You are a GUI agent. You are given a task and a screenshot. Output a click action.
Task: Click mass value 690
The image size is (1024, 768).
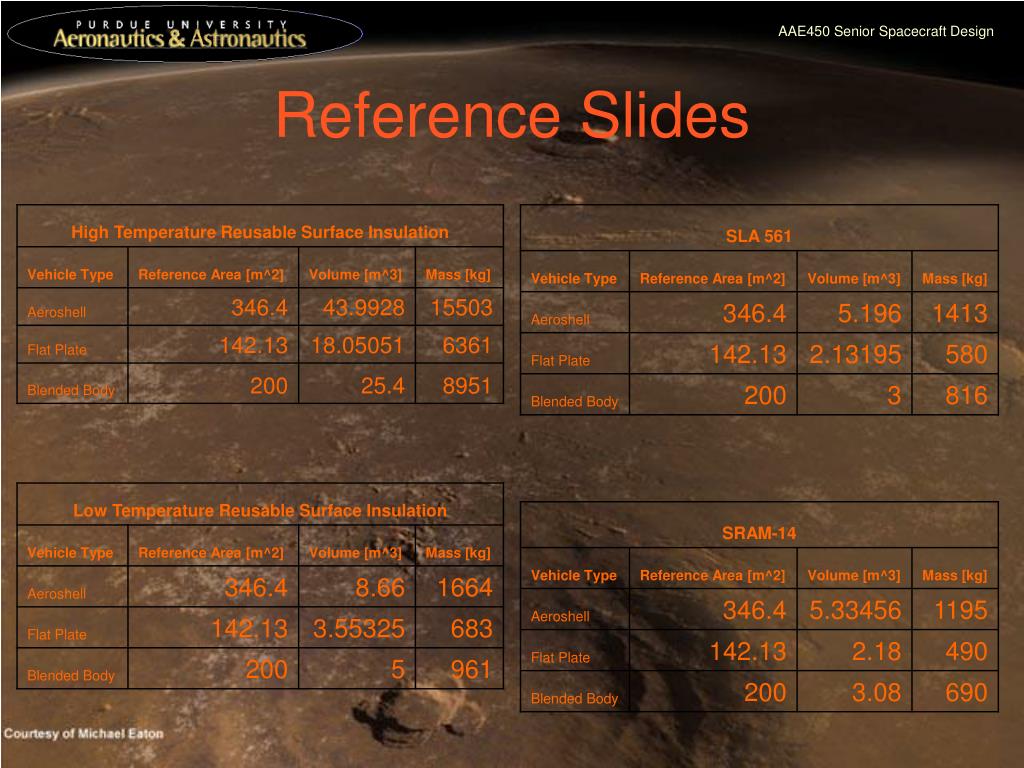tap(967, 693)
